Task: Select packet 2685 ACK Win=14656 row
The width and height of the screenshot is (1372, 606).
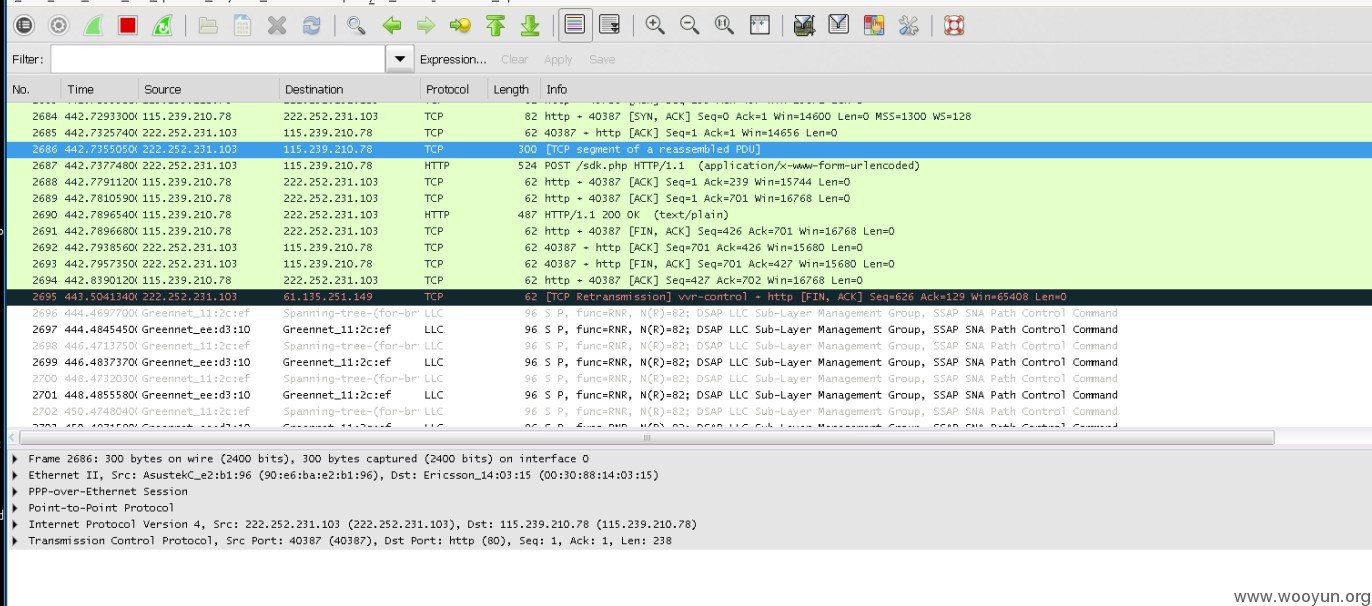Action: pyautogui.click(x=689, y=132)
